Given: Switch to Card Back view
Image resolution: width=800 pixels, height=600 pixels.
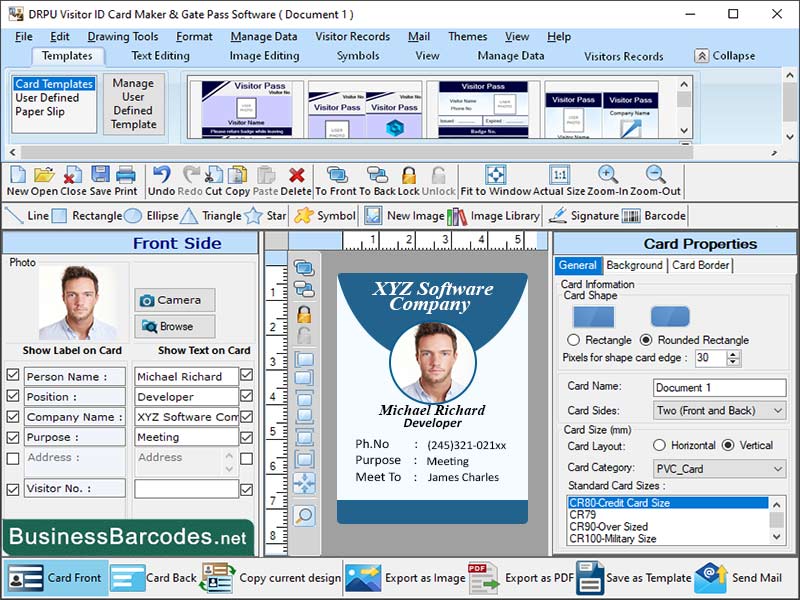Looking at the screenshot, I should 157,578.
